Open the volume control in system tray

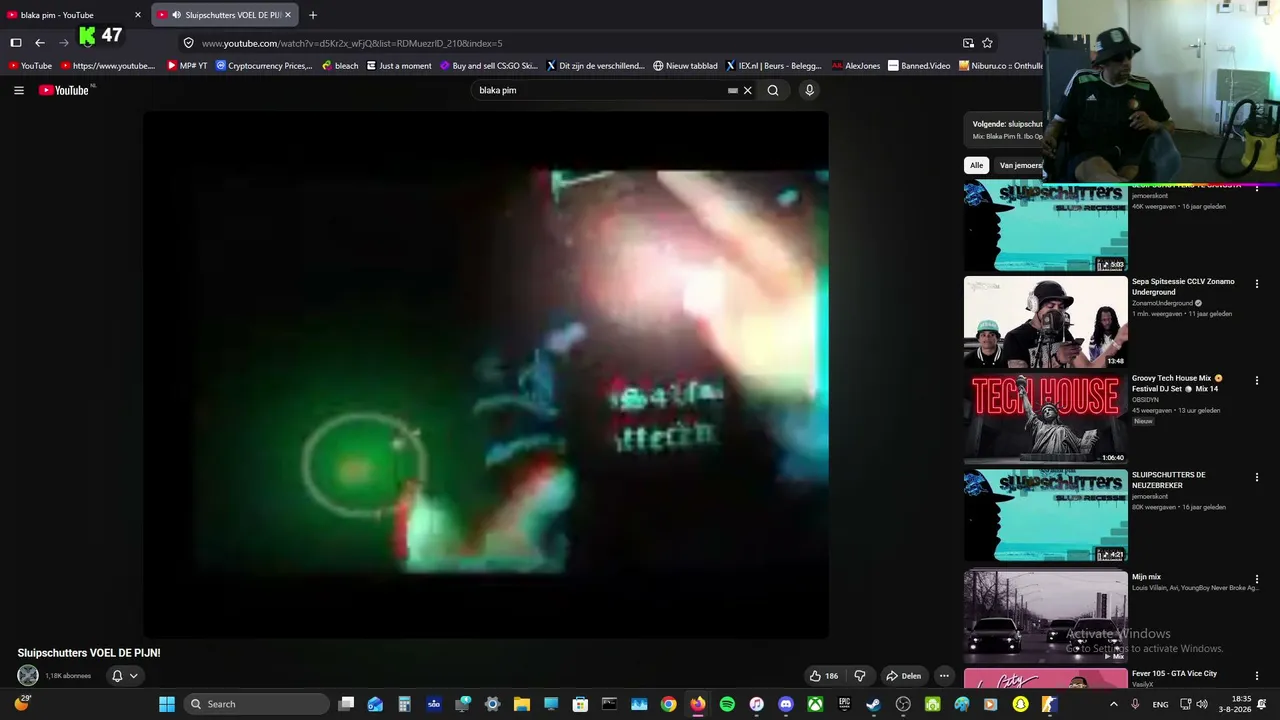[1202, 704]
